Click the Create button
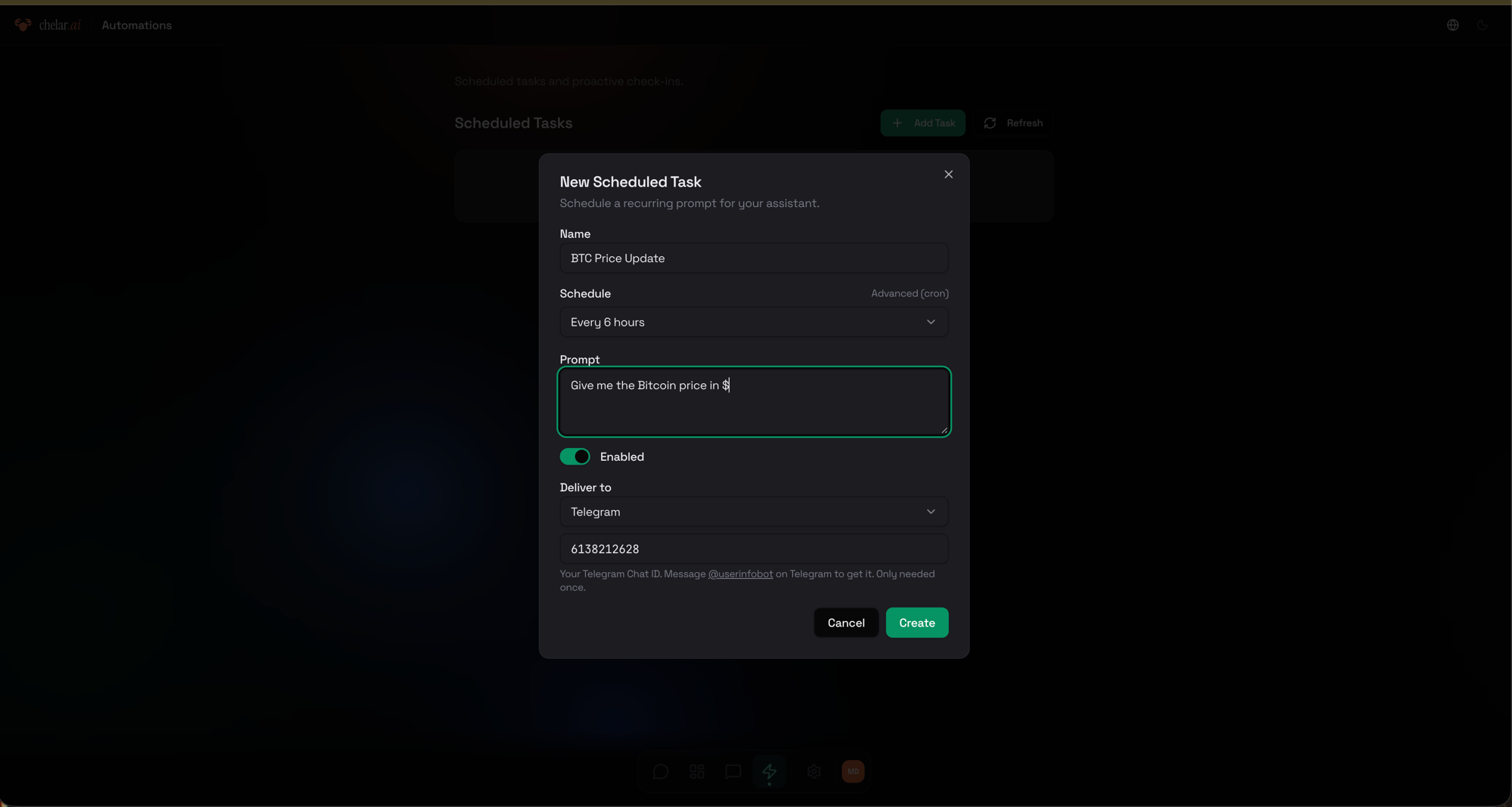 click(917, 623)
